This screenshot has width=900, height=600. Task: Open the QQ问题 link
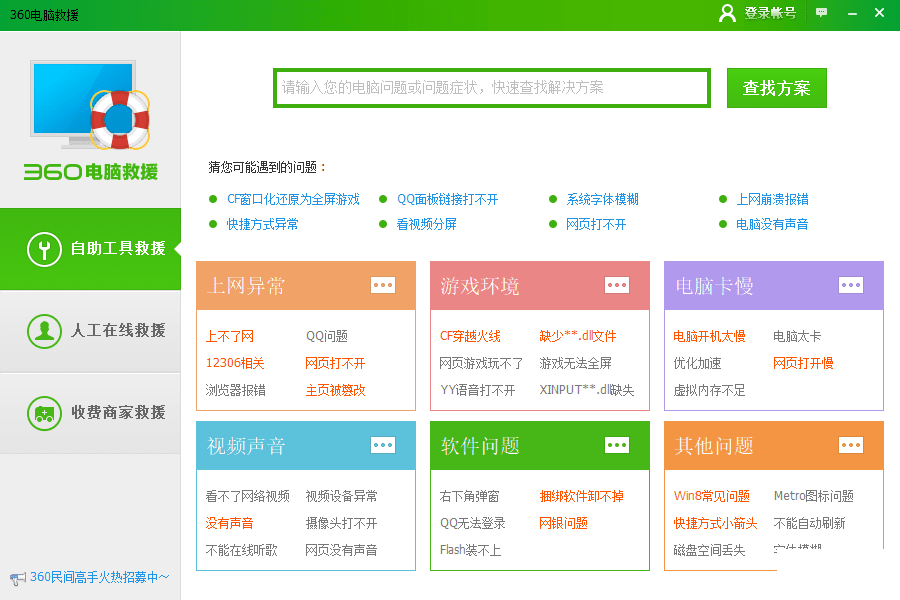point(327,336)
